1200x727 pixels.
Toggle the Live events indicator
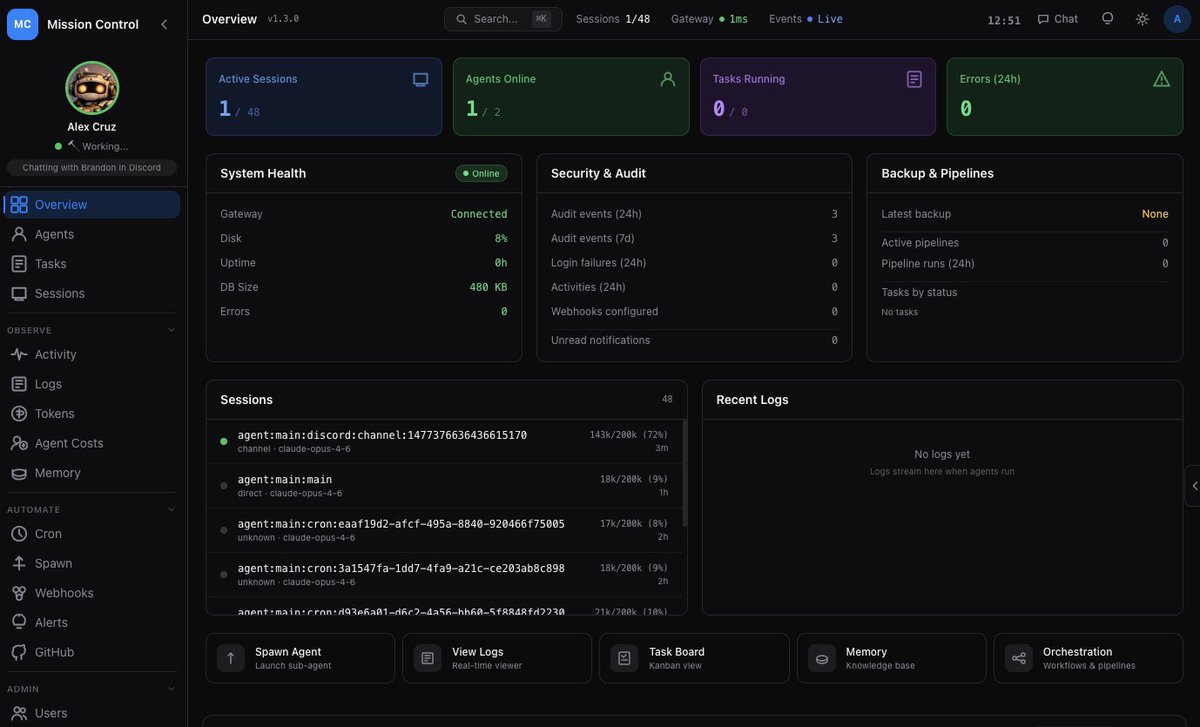pyautogui.click(x=820, y=18)
